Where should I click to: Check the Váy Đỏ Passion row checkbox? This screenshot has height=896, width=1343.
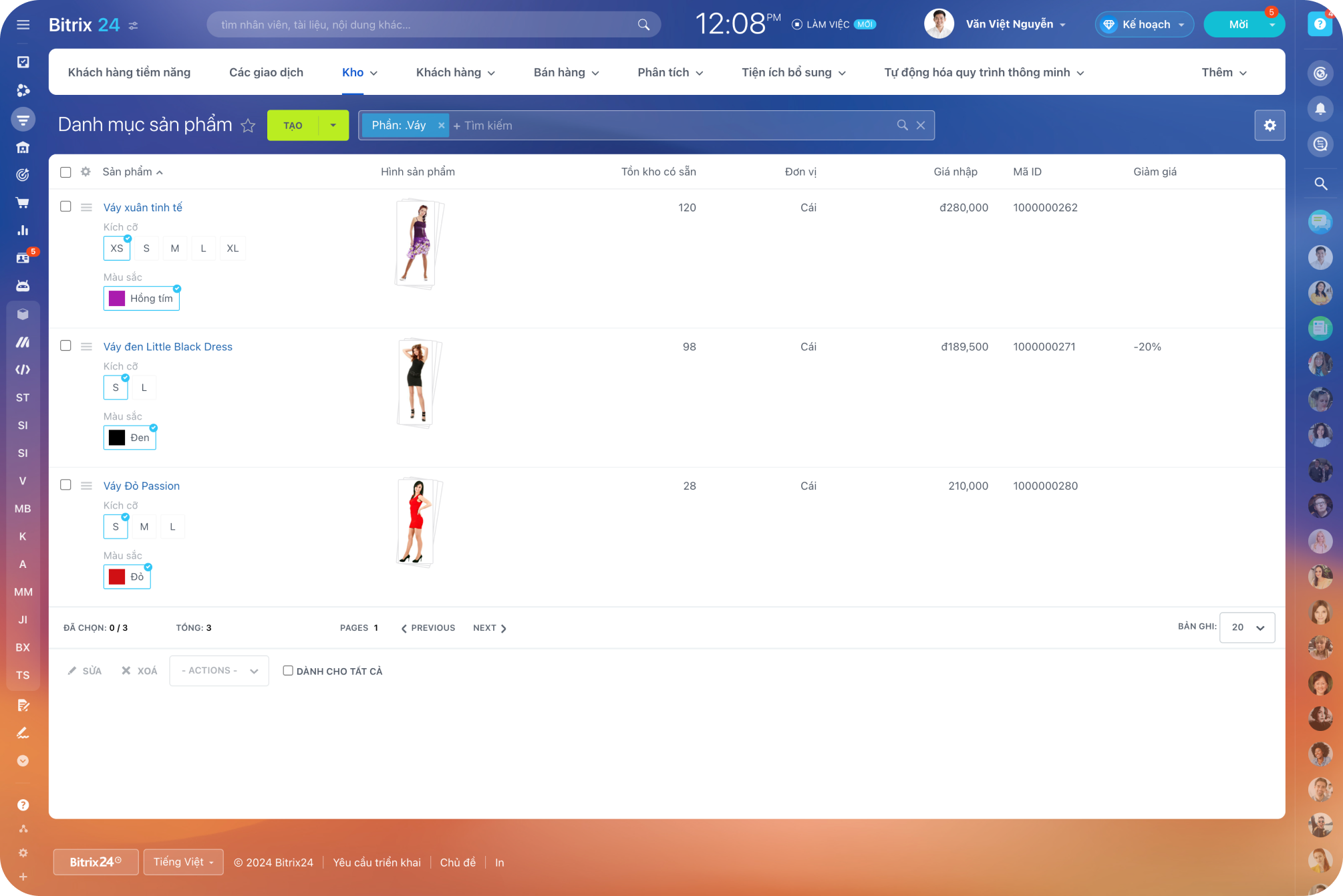[65, 484]
